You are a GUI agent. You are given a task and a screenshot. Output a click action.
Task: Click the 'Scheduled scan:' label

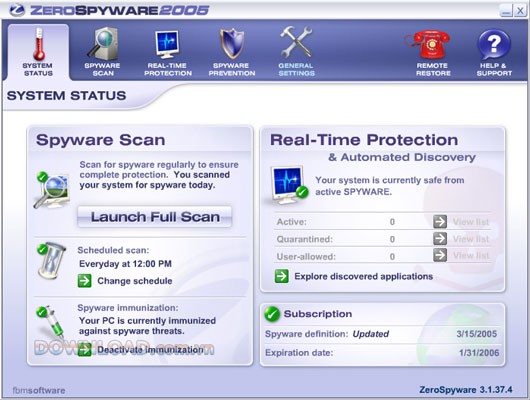coord(113,250)
